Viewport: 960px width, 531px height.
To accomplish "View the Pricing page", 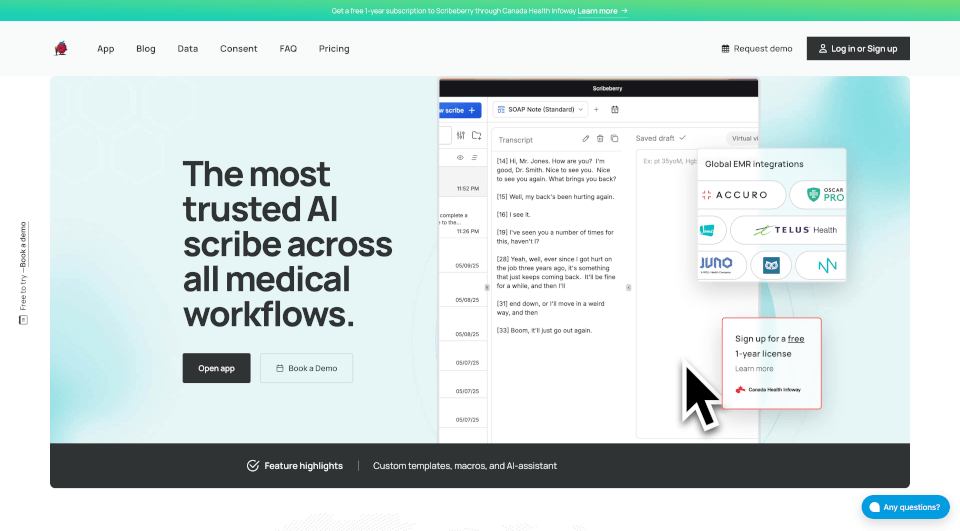I will (x=334, y=48).
